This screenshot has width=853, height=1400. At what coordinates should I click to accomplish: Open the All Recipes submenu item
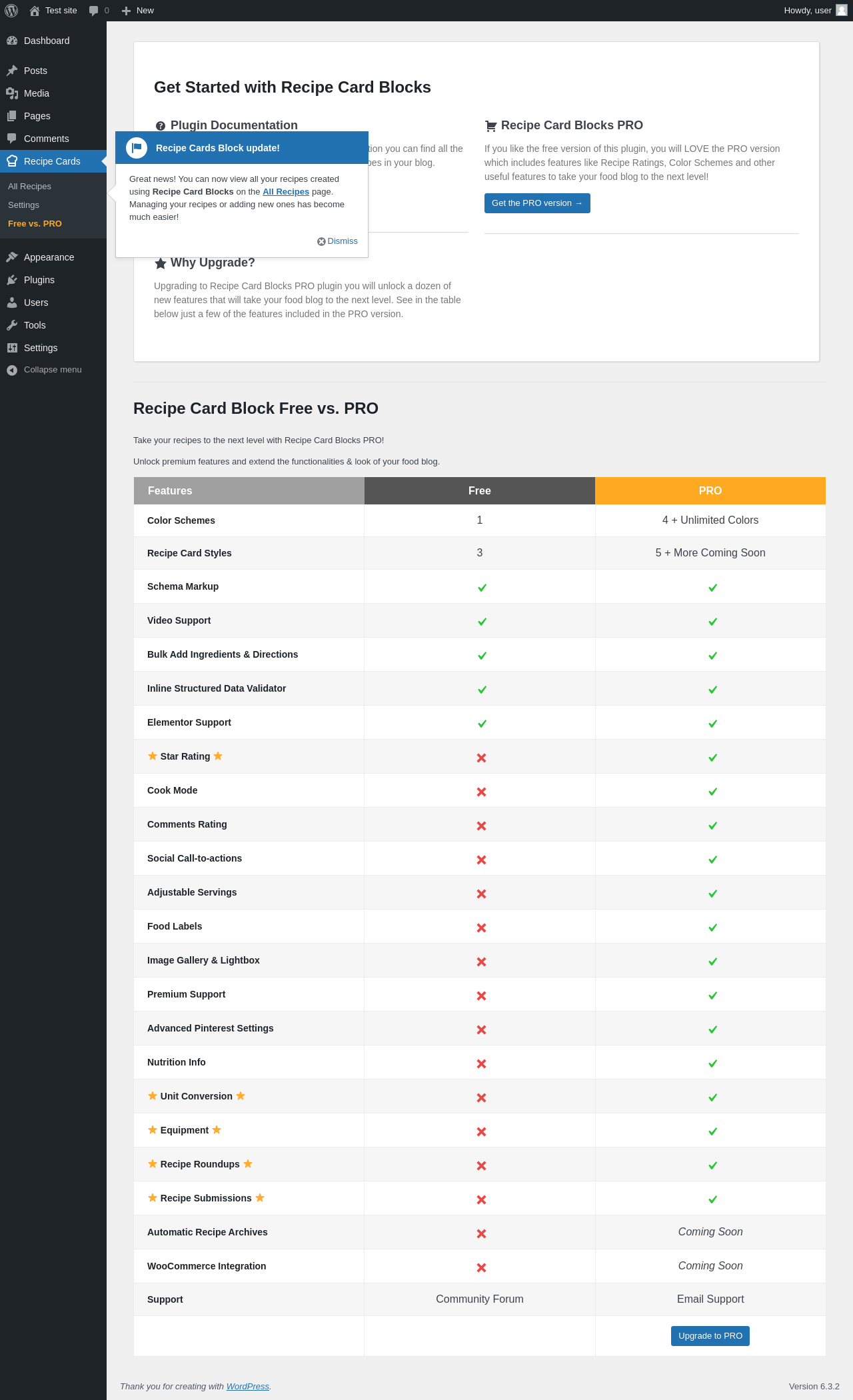tap(29, 187)
